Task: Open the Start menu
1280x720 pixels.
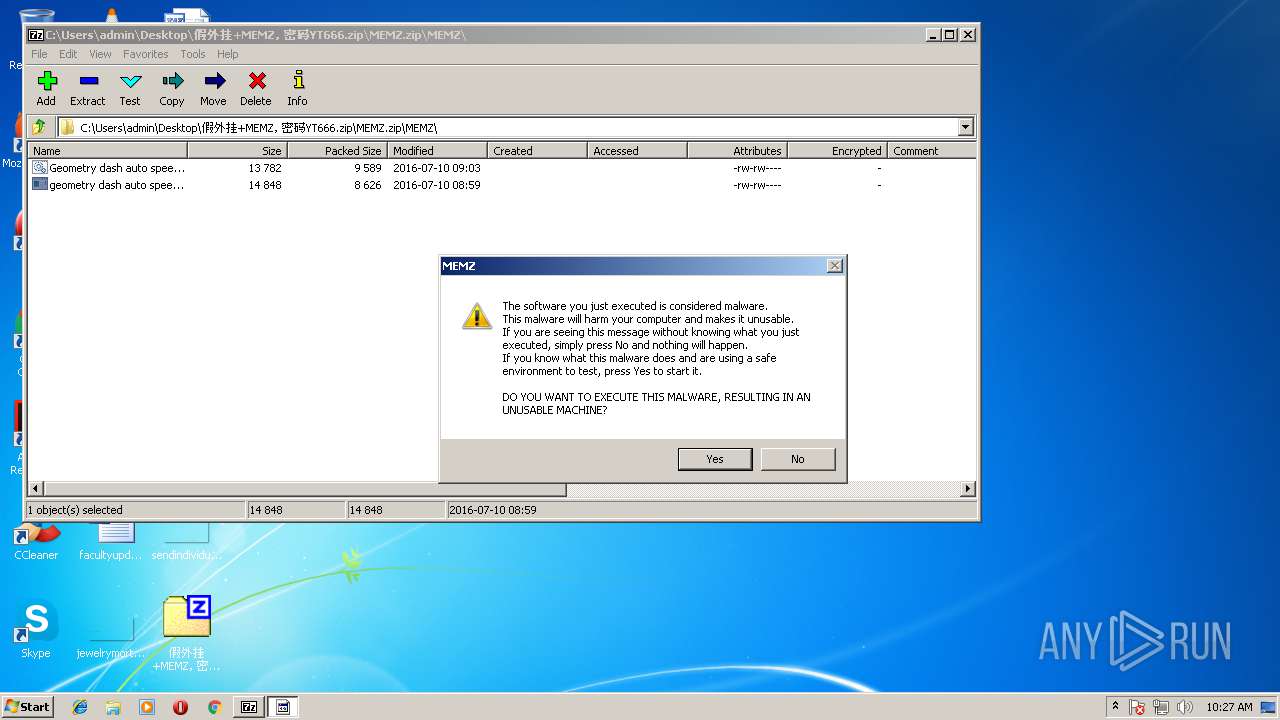Action: click(x=28, y=707)
